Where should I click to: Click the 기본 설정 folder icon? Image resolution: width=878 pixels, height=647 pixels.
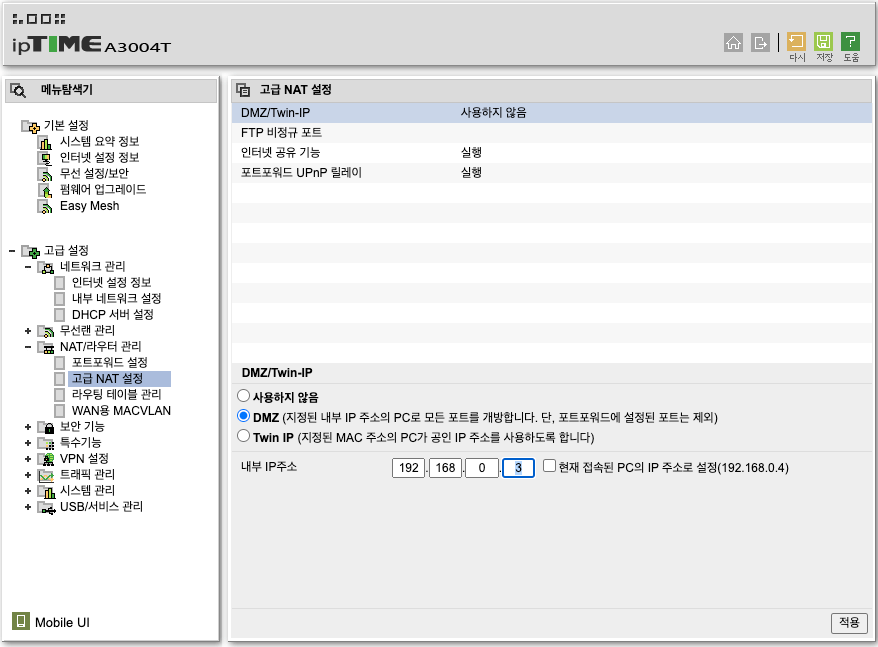30,126
